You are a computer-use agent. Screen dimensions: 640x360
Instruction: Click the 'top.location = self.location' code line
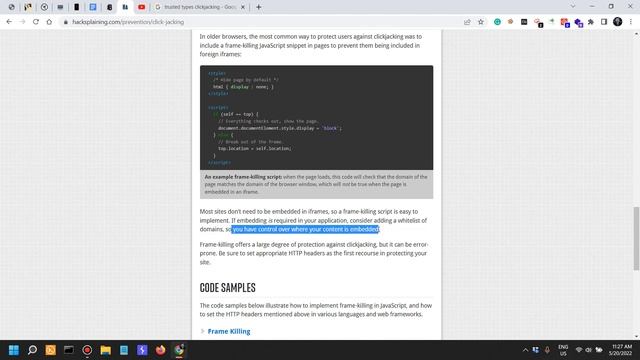[255, 149]
